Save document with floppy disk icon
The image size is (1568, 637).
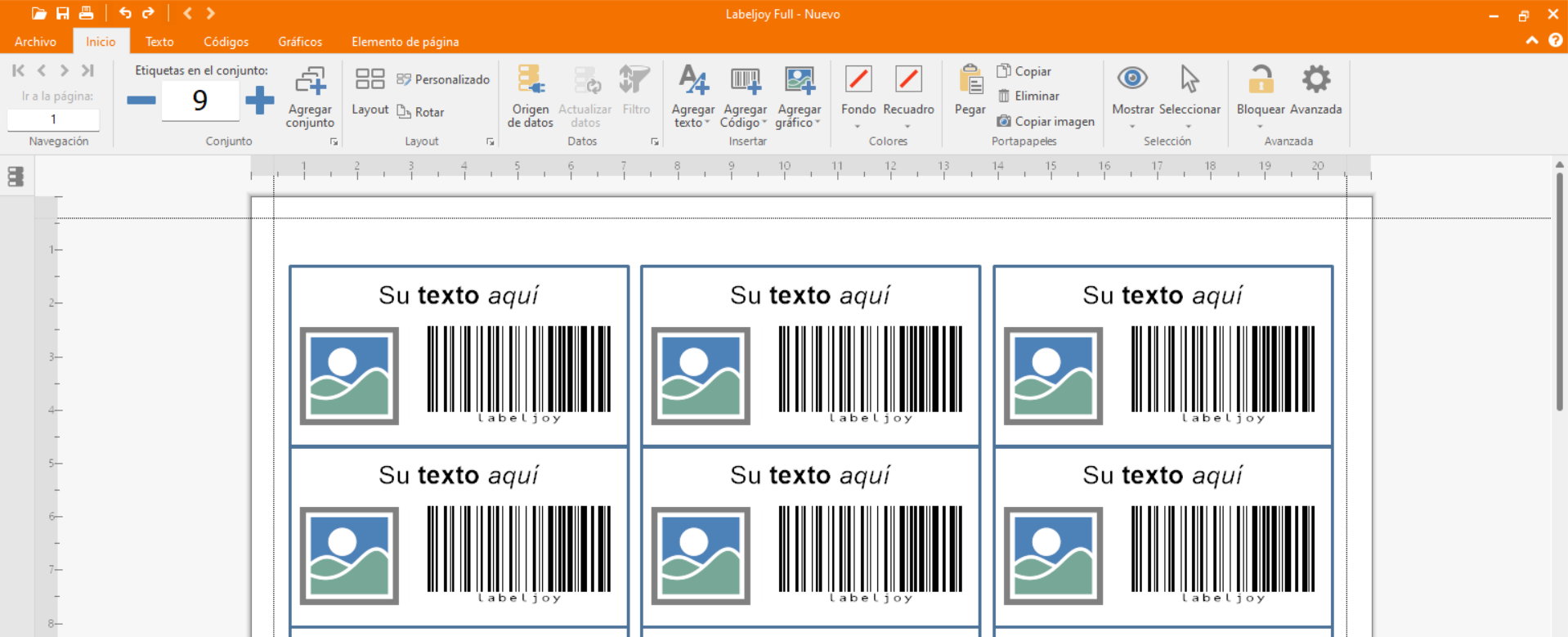pos(62,13)
